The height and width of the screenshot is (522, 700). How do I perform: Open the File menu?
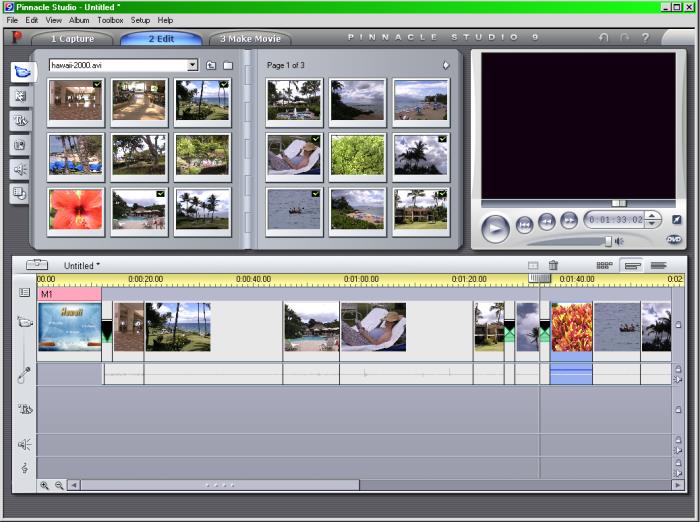pyautogui.click(x=12, y=20)
